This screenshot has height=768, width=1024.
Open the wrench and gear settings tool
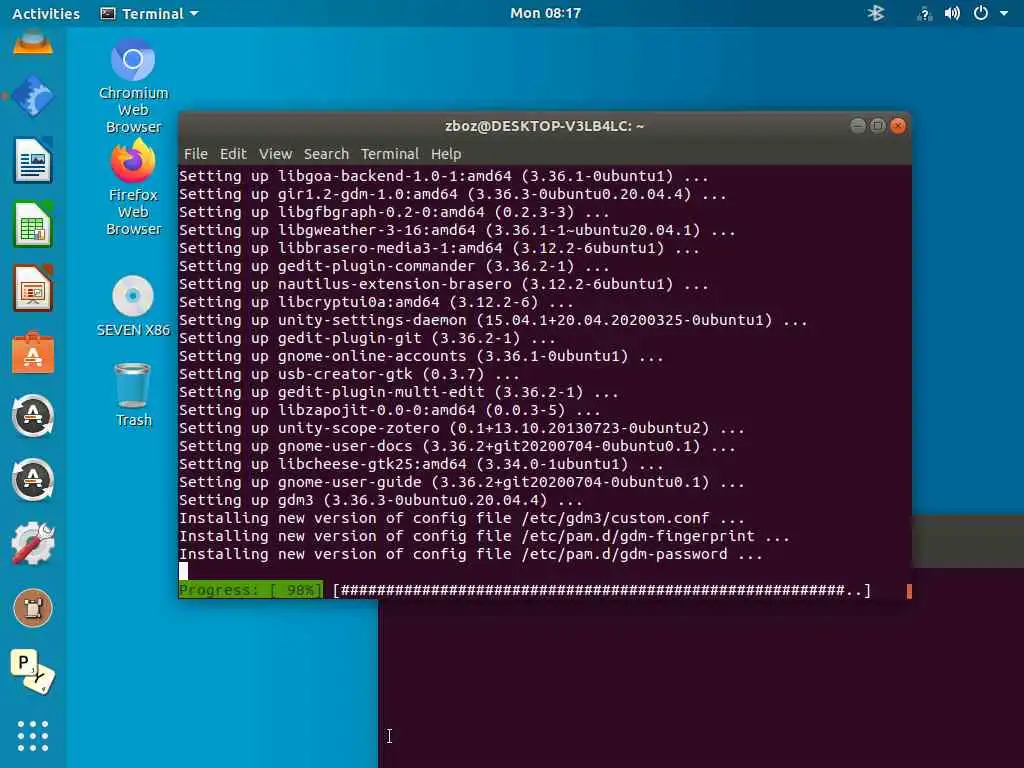click(x=33, y=543)
